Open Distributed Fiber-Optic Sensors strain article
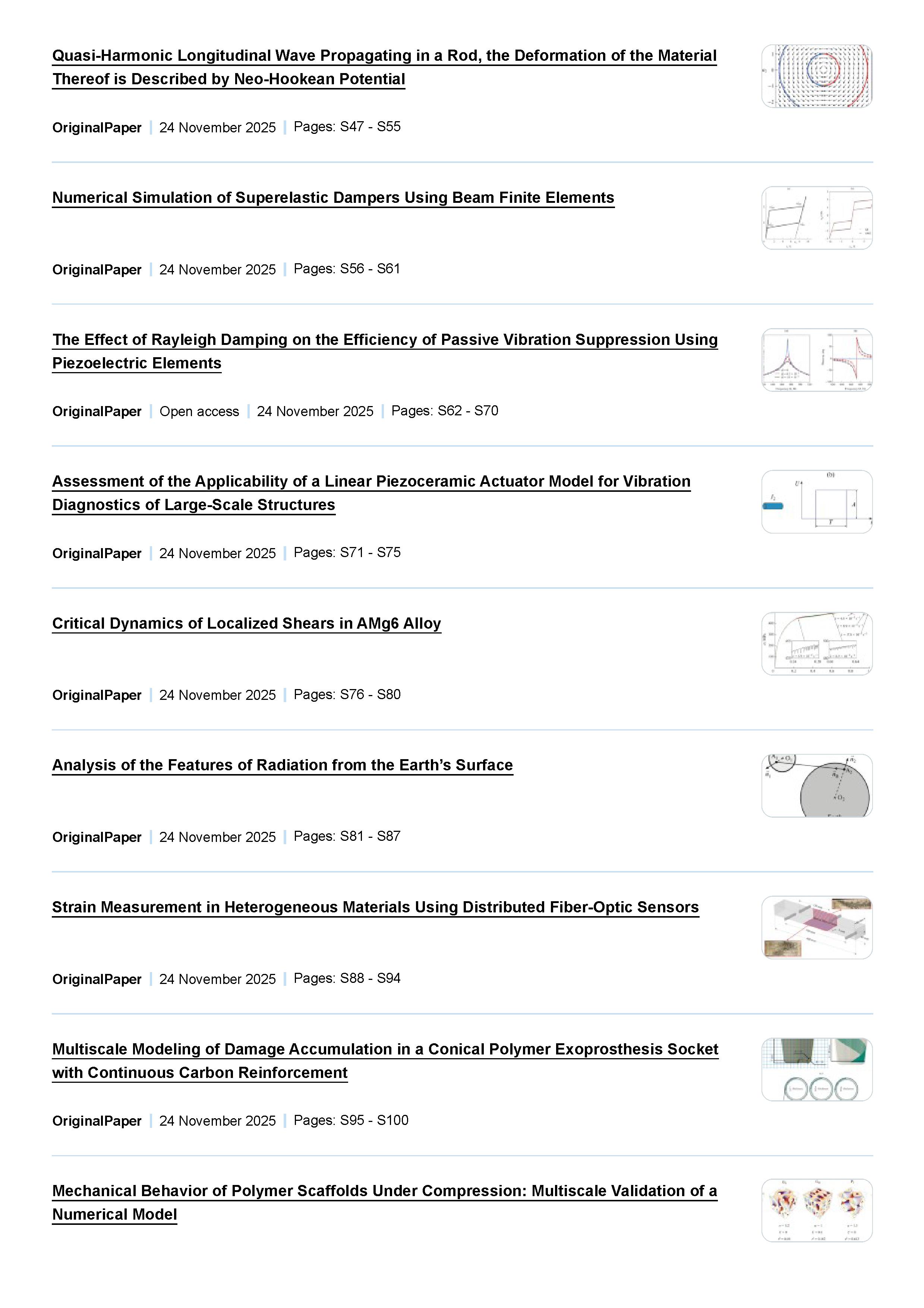This screenshot has width=924, height=1308. (375, 907)
